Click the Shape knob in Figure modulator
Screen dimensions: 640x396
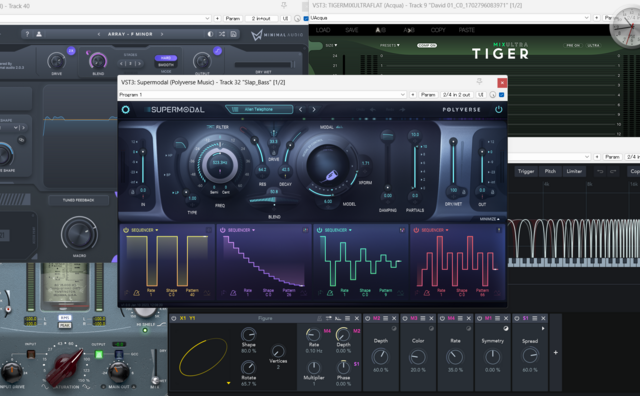coord(248,335)
